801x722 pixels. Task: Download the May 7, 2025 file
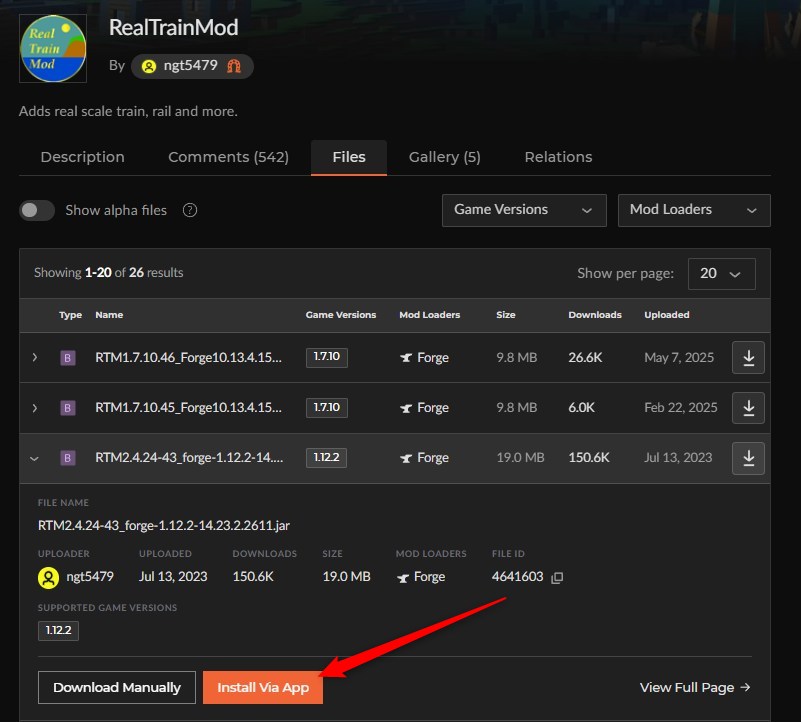(x=748, y=357)
